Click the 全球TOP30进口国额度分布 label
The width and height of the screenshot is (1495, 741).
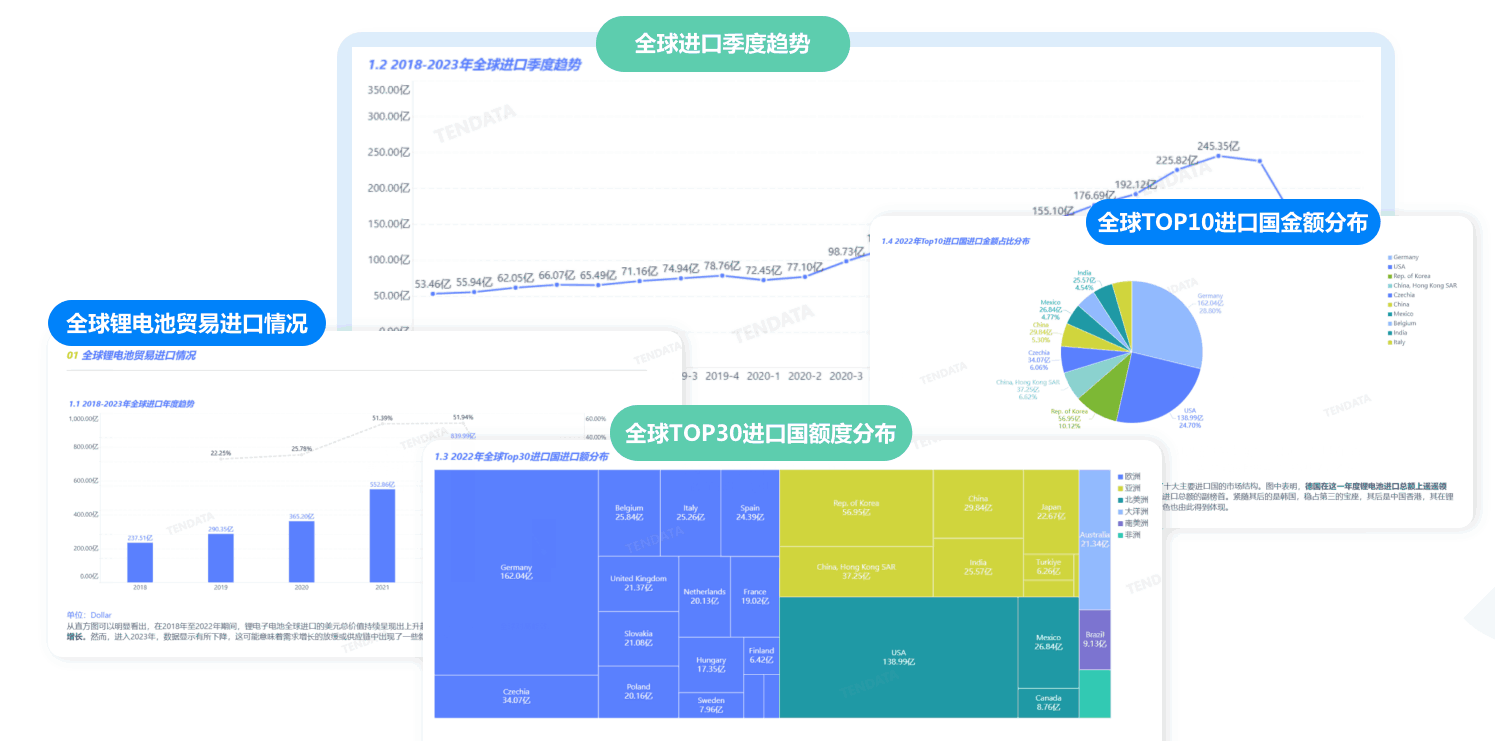[763, 433]
